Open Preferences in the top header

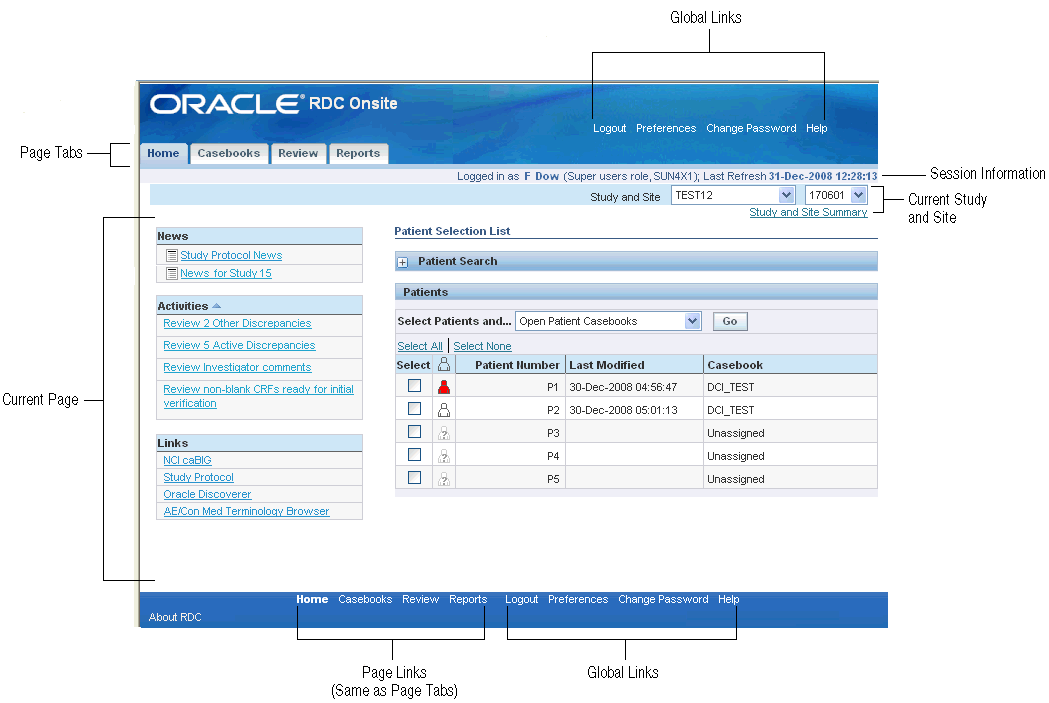pyautogui.click(x=666, y=128)
